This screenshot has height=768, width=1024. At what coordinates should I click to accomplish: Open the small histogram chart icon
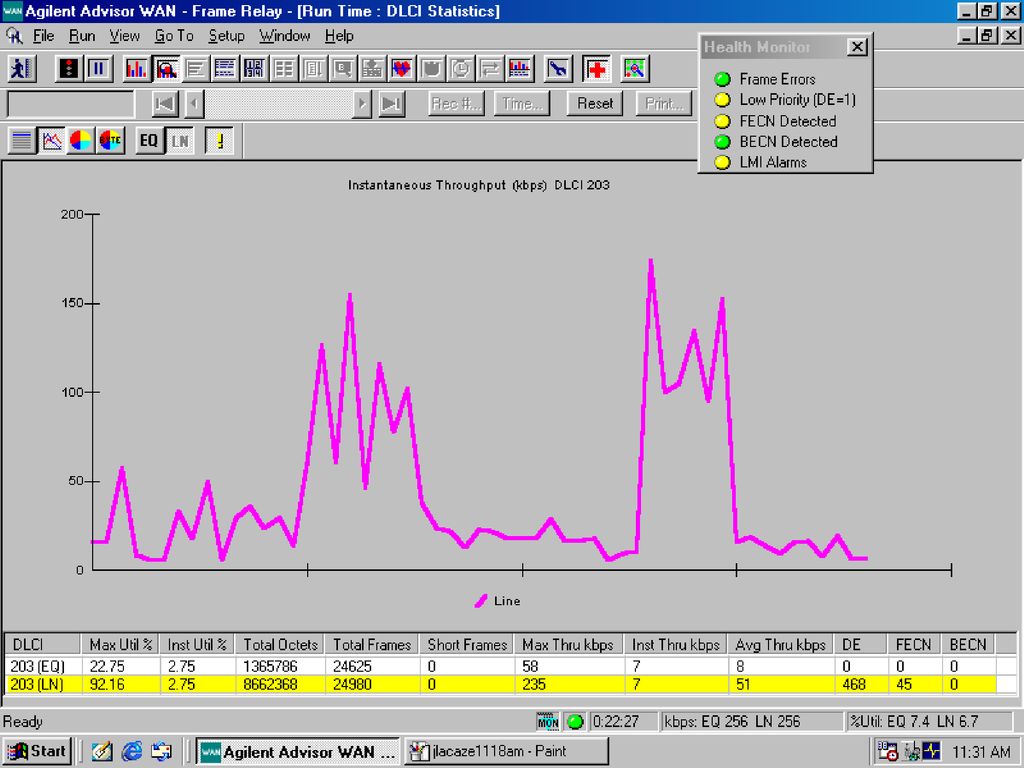click(520, 69)
